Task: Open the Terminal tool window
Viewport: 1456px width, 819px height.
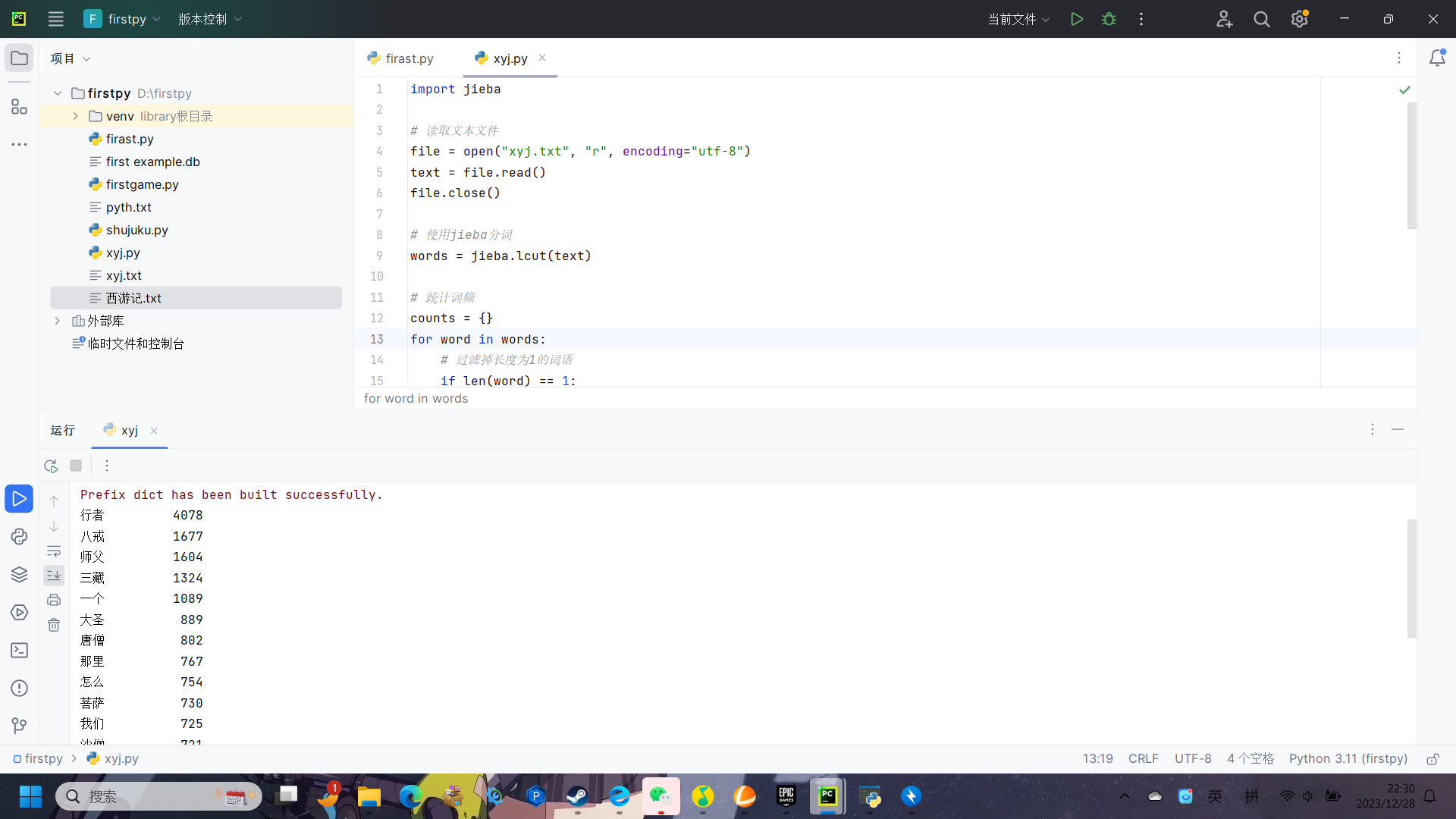Action: 19,651
